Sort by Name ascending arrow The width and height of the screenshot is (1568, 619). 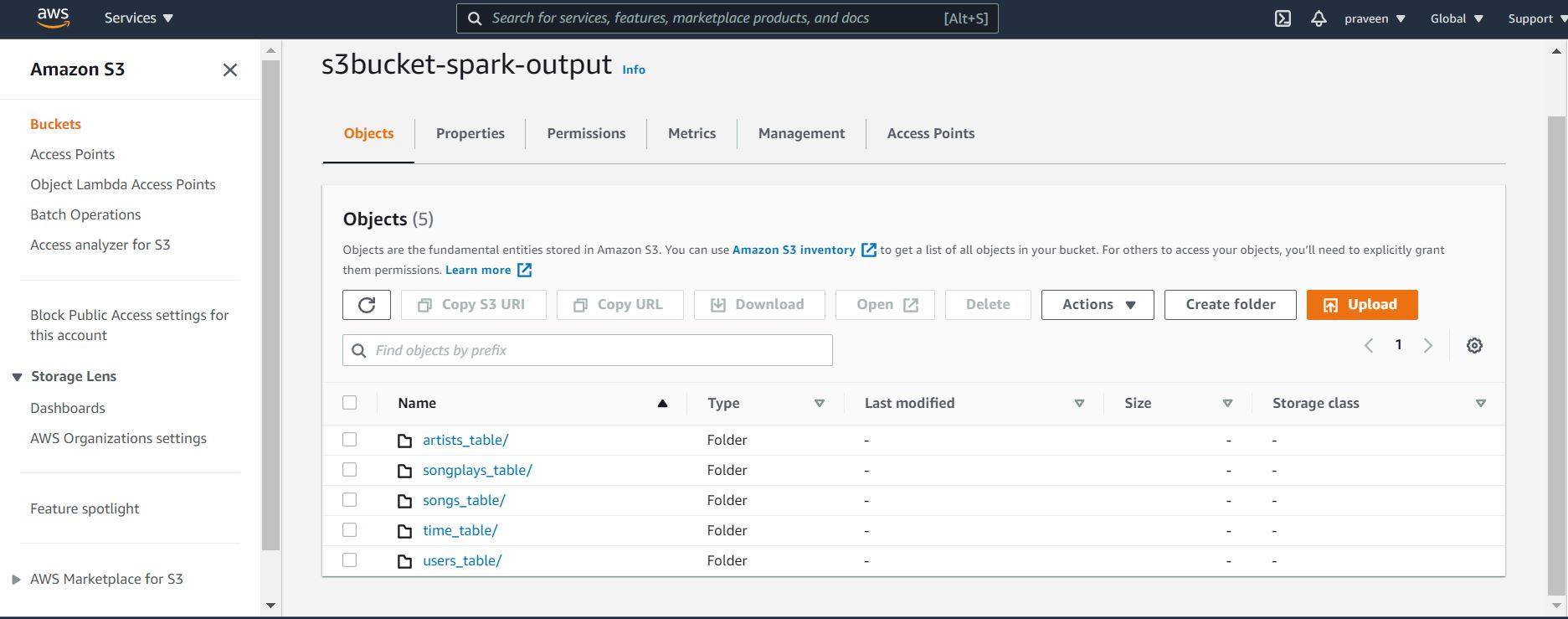662,404
